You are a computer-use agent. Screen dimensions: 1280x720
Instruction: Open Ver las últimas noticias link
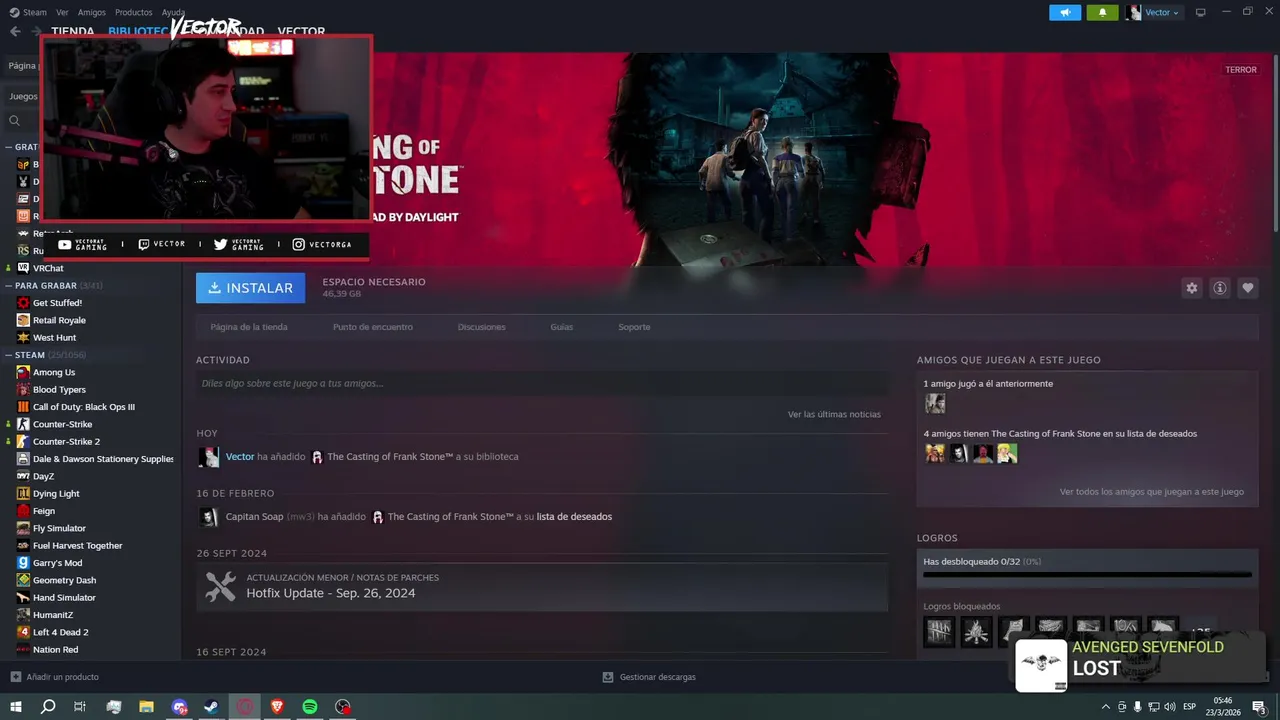[834, 414]
